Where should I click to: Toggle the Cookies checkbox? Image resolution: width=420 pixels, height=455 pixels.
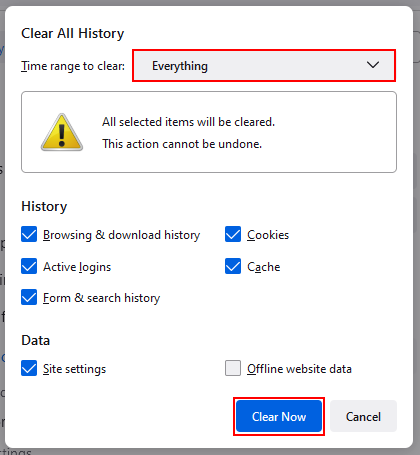pos(233,234)
